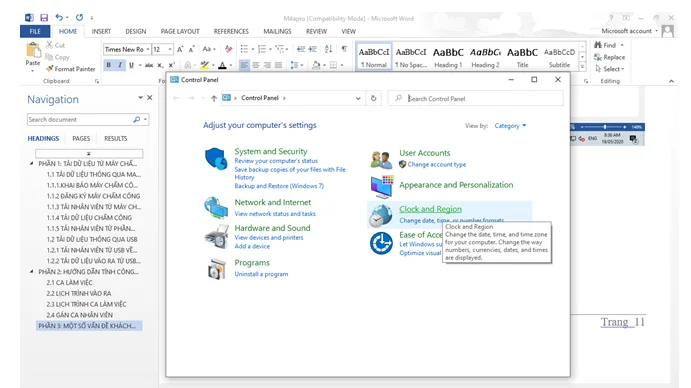This screenshot has width=691, height=388.
Task: Switch to the PAGE LAYOUT ribbon tab
Action: [x=180, y=31]
